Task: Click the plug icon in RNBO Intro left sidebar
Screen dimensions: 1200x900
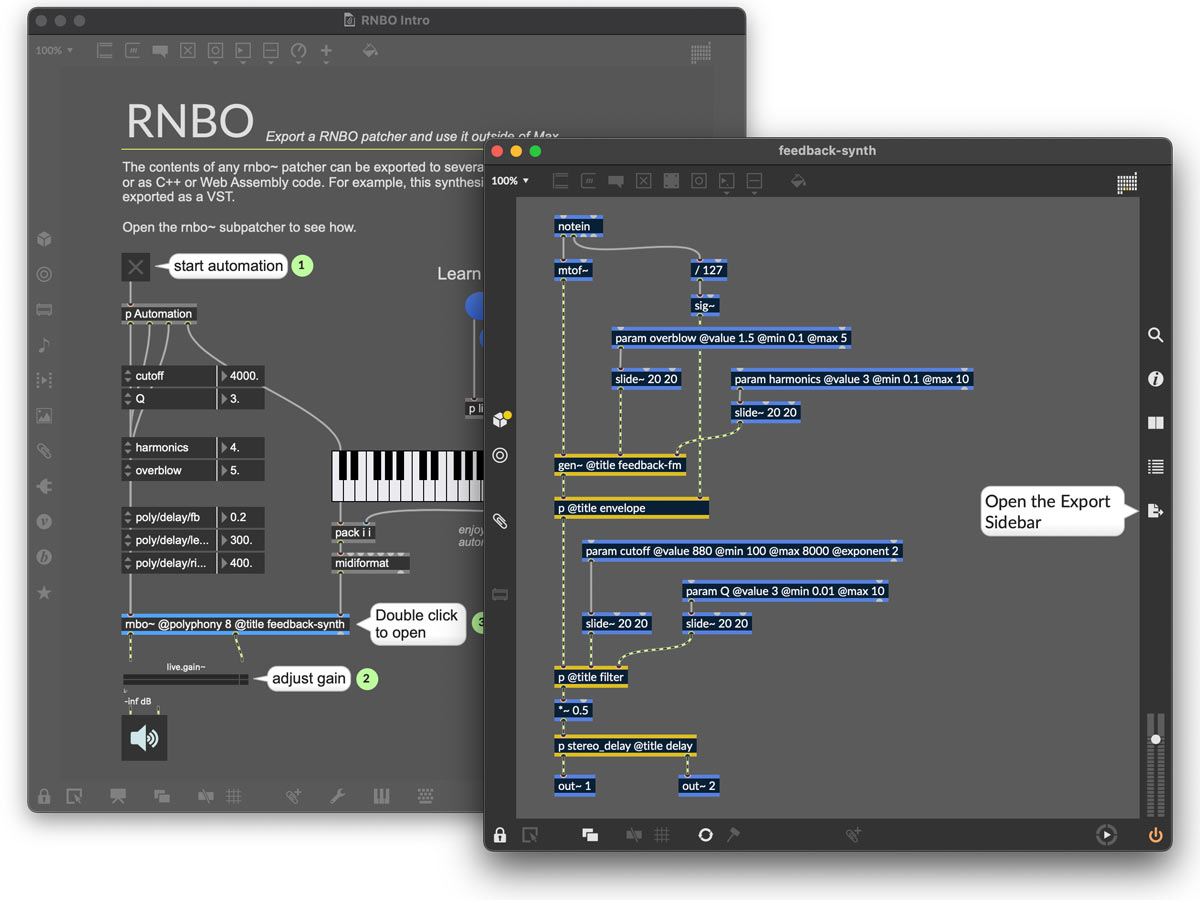Action: pos(44,487)
